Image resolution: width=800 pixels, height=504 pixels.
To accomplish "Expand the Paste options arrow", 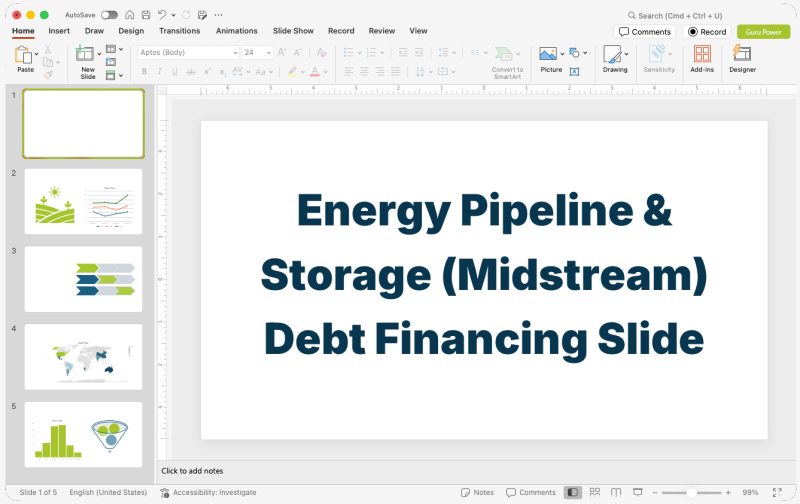I will click(36, 54).
